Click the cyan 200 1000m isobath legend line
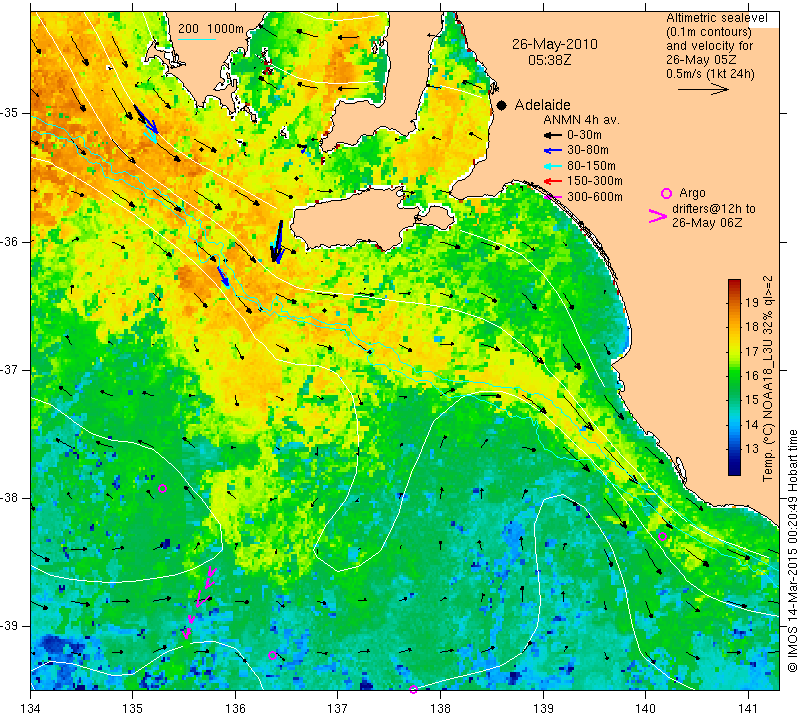The width and height of the screenshot is (800, 720). pyautogui.click(x=197, y=39)
